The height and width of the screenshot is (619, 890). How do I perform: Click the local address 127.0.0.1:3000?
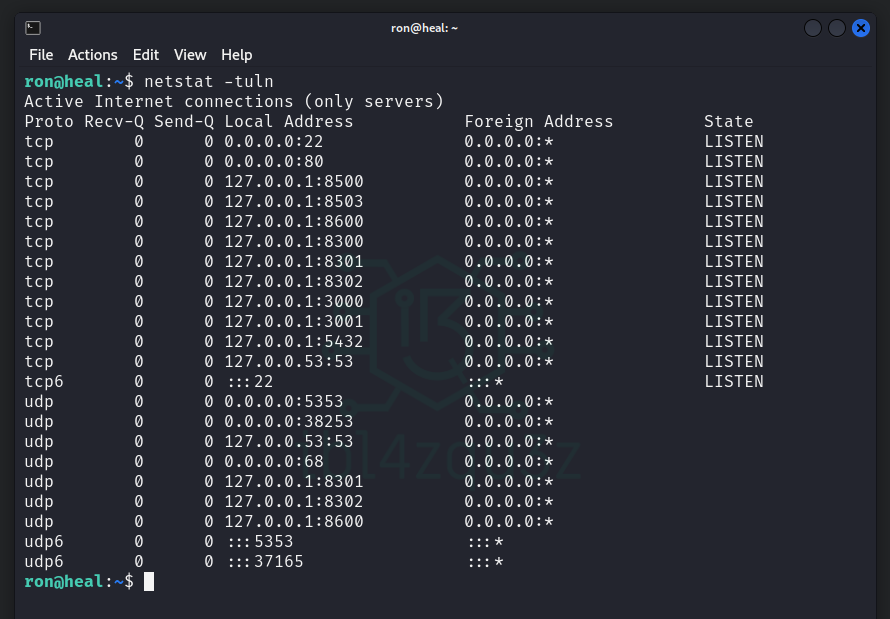[x=294, y=301]
